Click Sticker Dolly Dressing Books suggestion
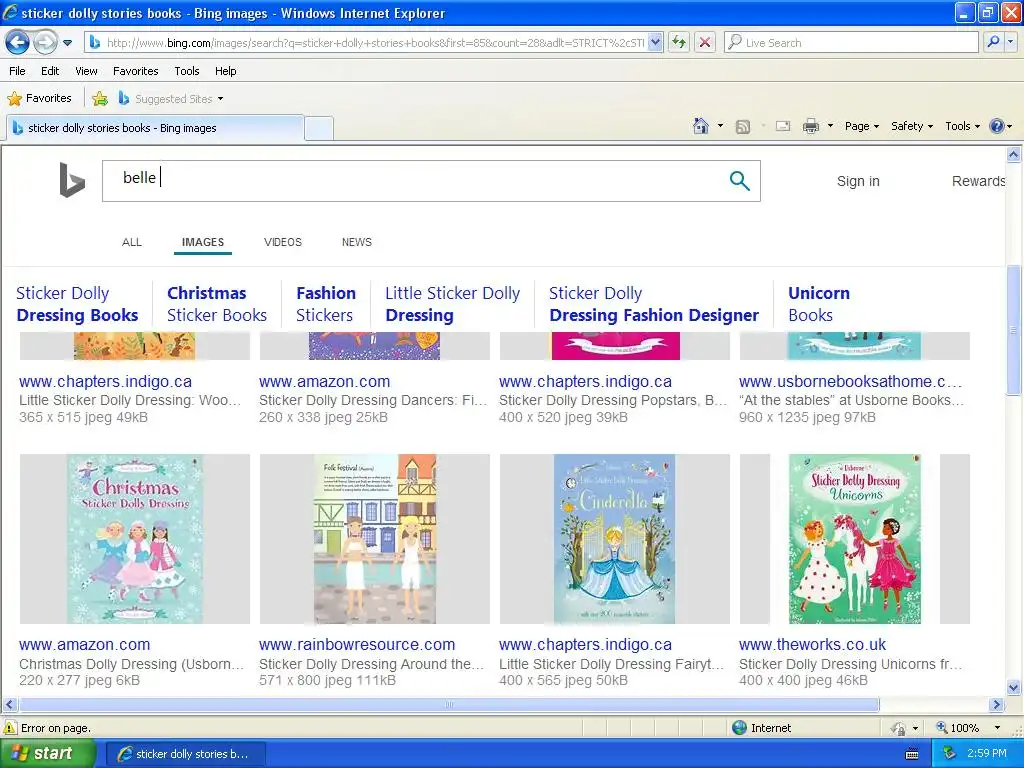 click(x=77, y=304)
